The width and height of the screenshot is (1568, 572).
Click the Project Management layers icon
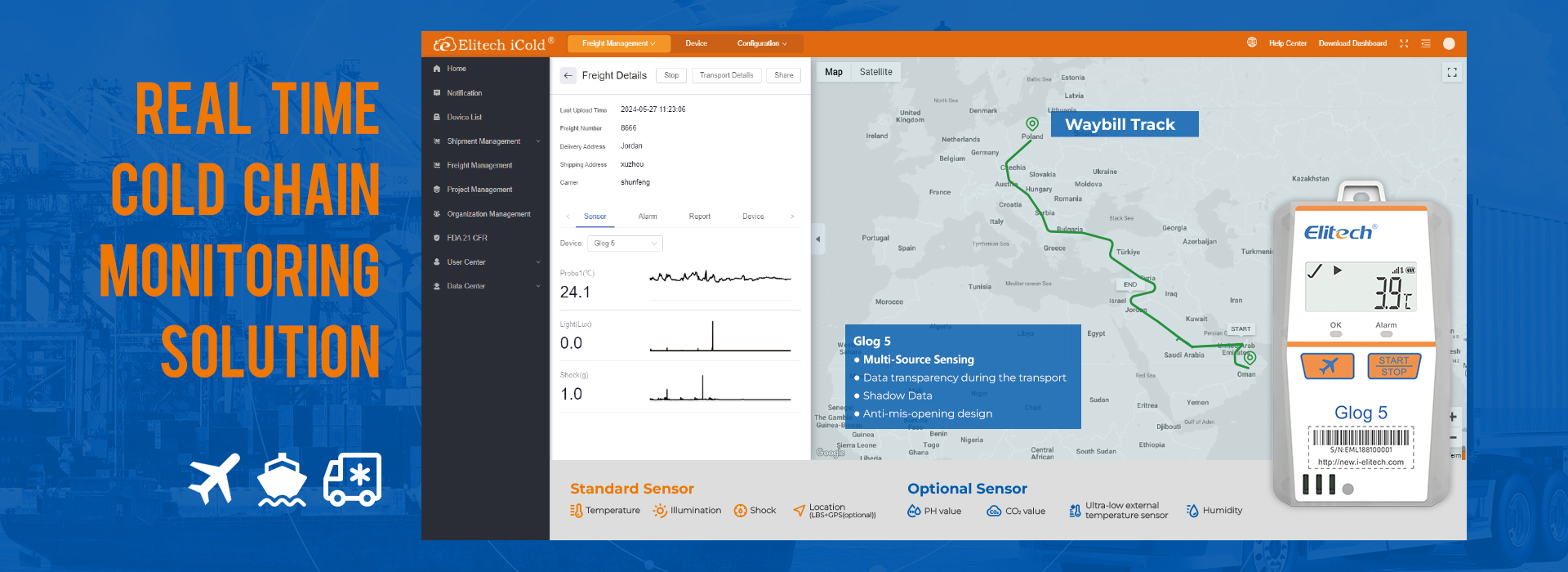tap(437, 190)
